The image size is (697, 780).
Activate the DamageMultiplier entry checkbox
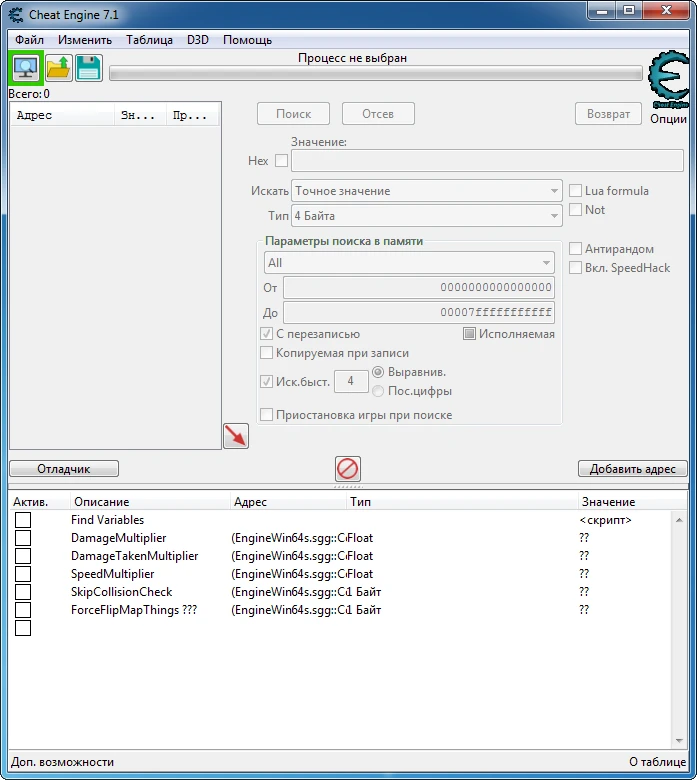[x=23, y=538]
